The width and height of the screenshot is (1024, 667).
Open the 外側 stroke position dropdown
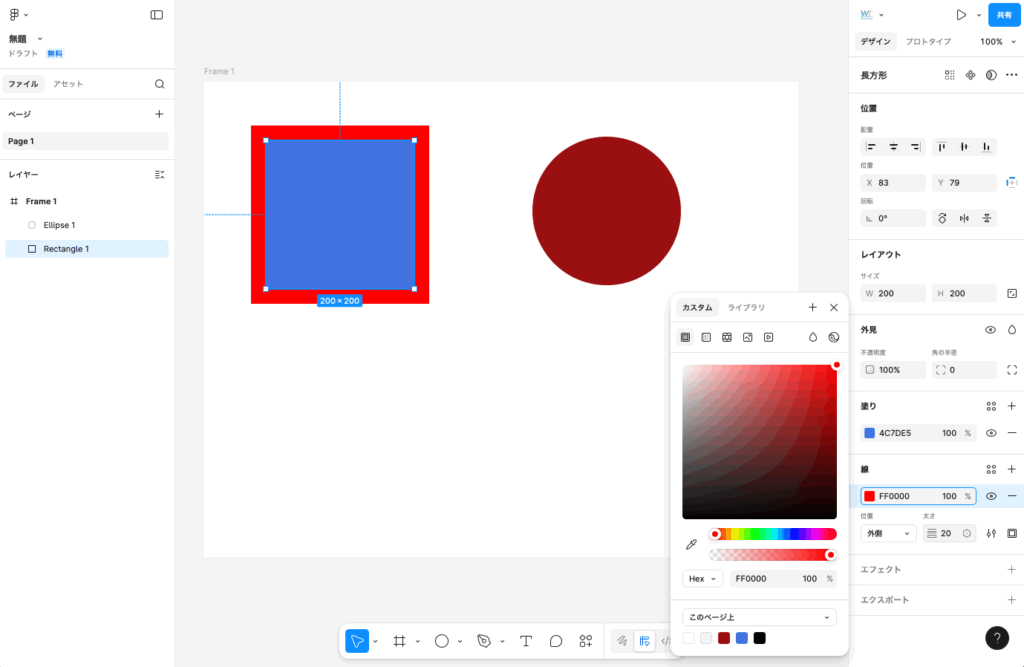coord(888,533)
